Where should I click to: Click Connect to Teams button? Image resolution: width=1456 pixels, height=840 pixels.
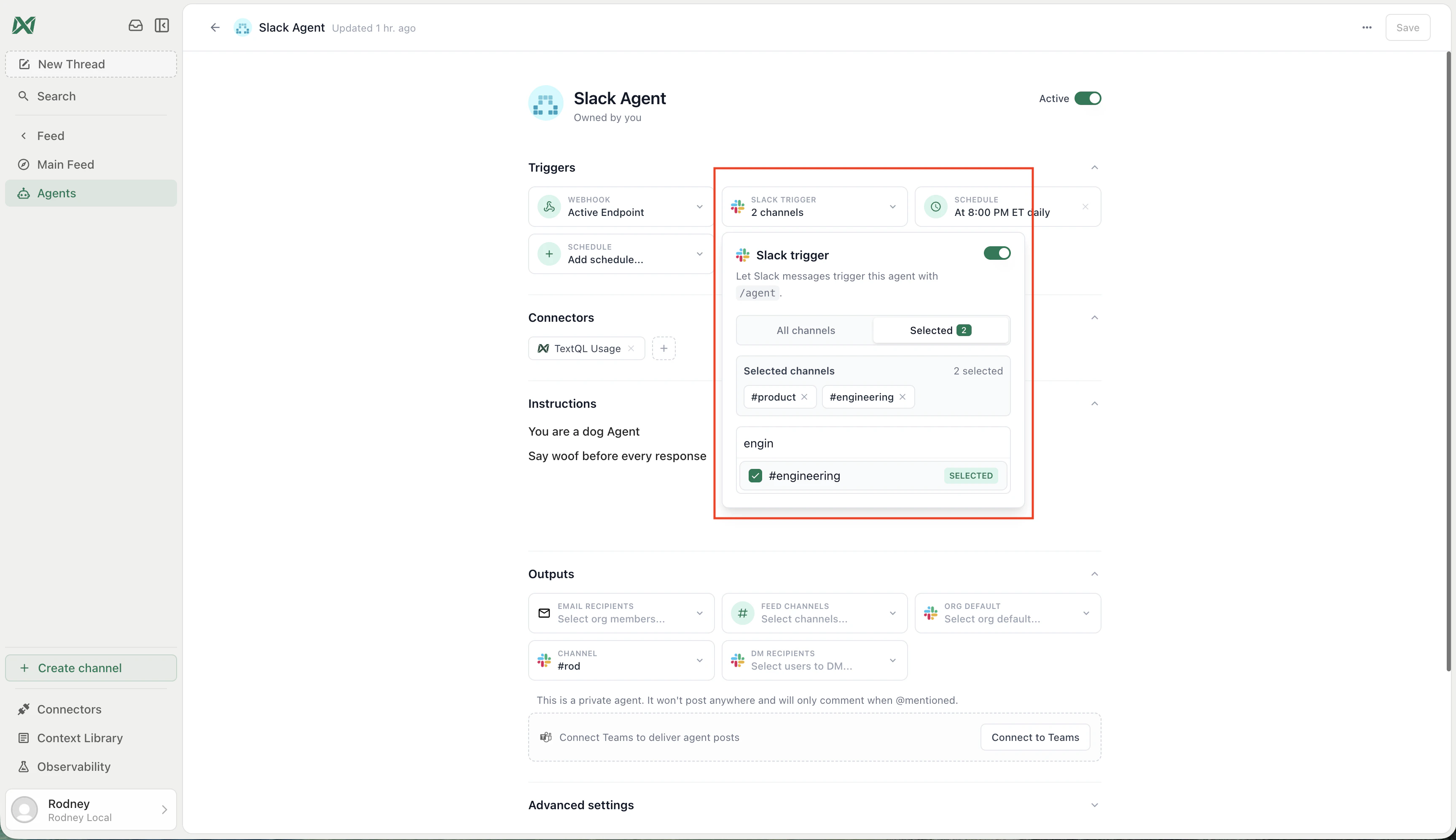click(x=1035, y=737)
